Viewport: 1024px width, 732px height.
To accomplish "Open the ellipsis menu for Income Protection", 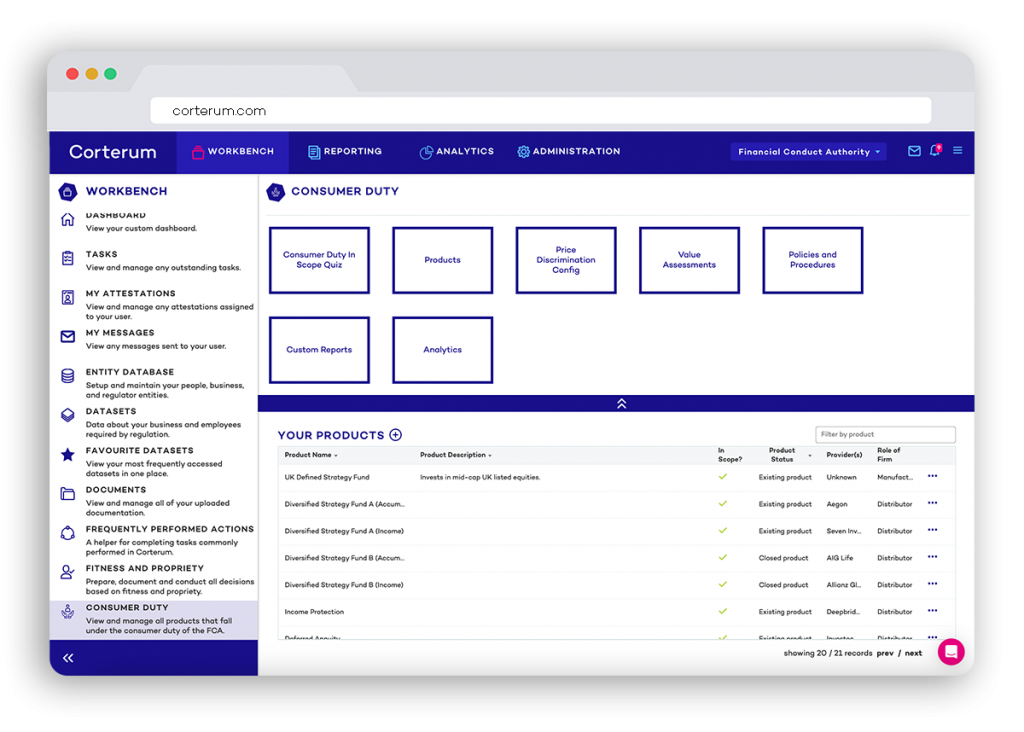I will click(x=933, y=611).
